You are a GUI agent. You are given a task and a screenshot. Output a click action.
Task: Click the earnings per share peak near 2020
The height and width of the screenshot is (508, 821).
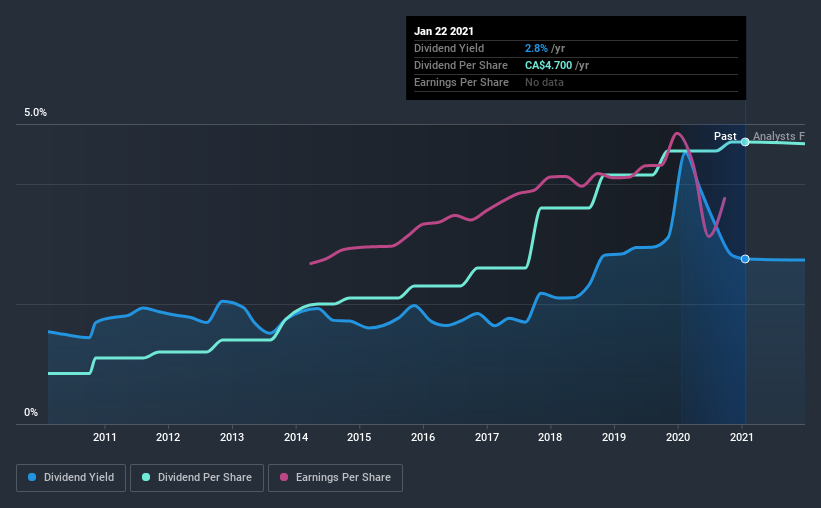click(x=677, y=134)
